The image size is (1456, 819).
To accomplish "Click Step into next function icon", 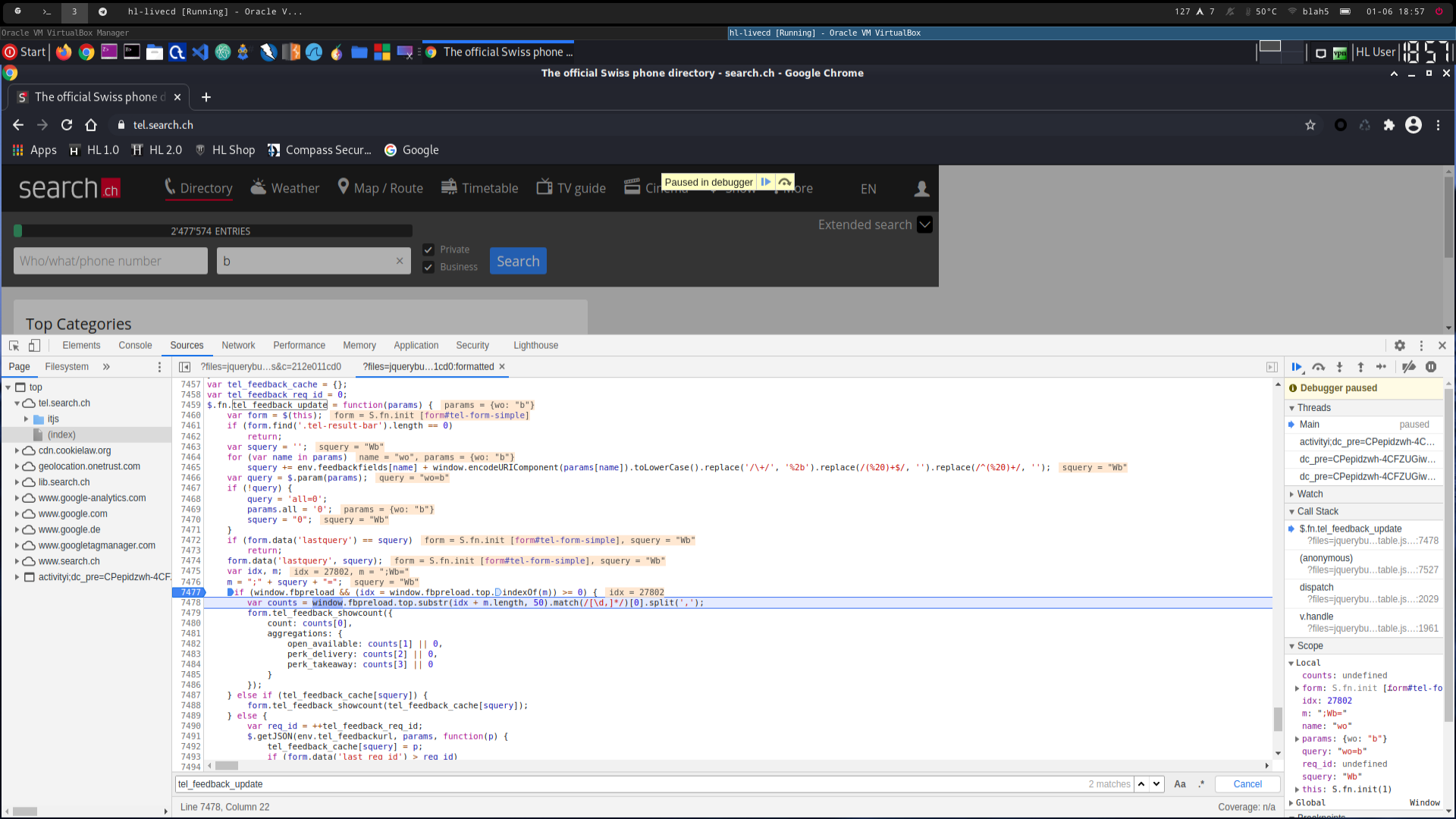I will 1339,367.
